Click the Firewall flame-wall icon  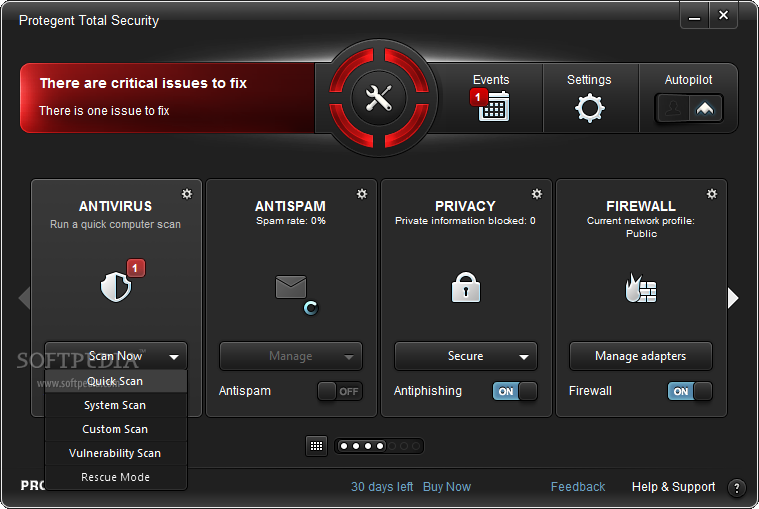[x=641, y=288]
